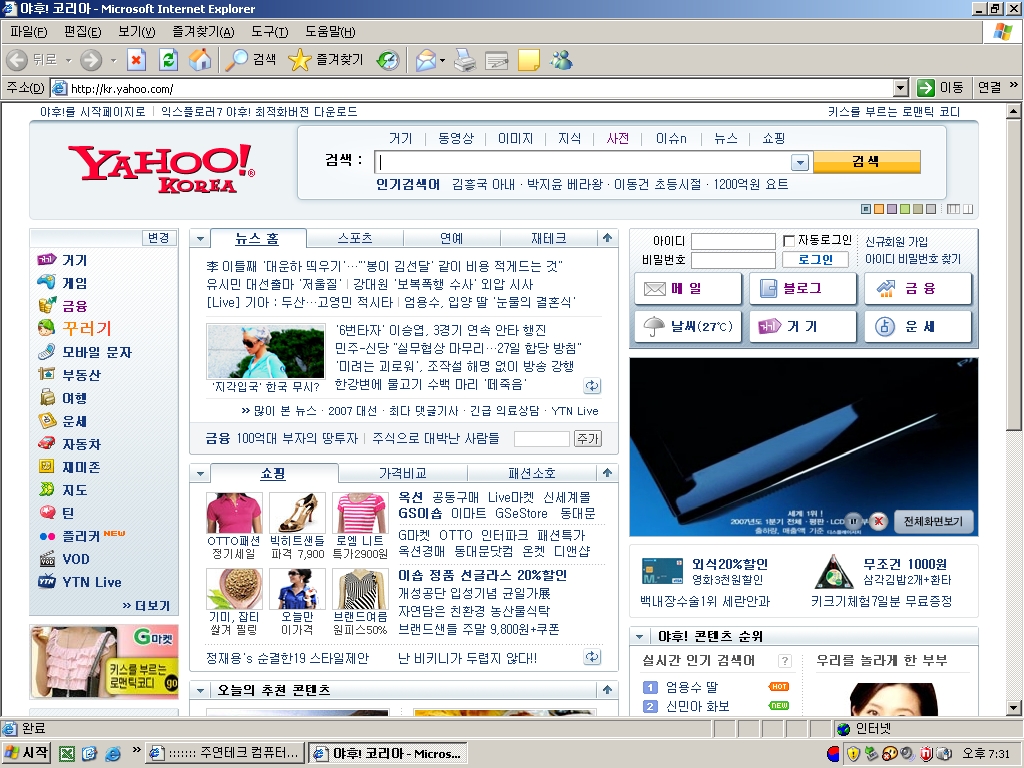Open the 즐겨찾기 favorites star in the toolbar
The height and width of the screenshot is (768, 1024).
coord(325,60)
